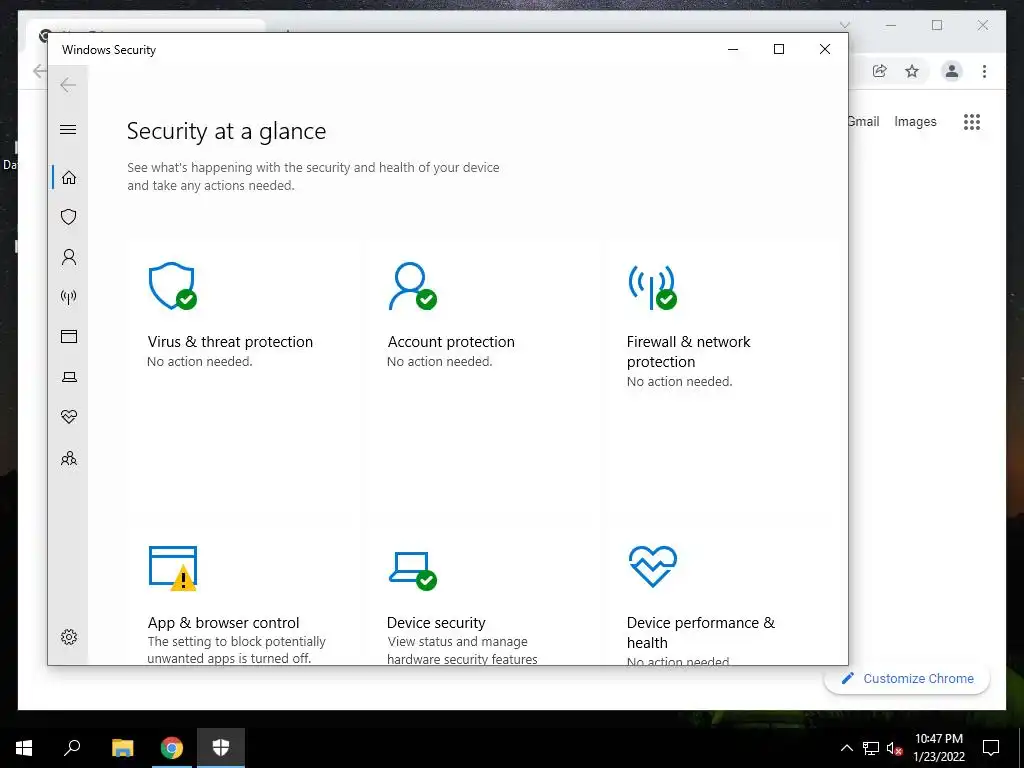Viewport: 1024px width, 768px height.
Task: Open the Images link in Chrome
Action: coord(915,121)
